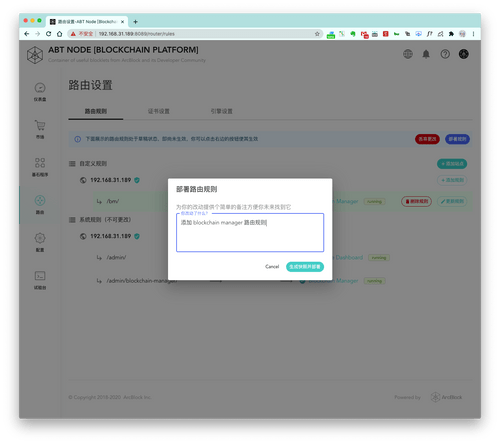This screenshot has width=500, height=444.
Task: Click the blue deploy rules button
Action: [457, 139]
